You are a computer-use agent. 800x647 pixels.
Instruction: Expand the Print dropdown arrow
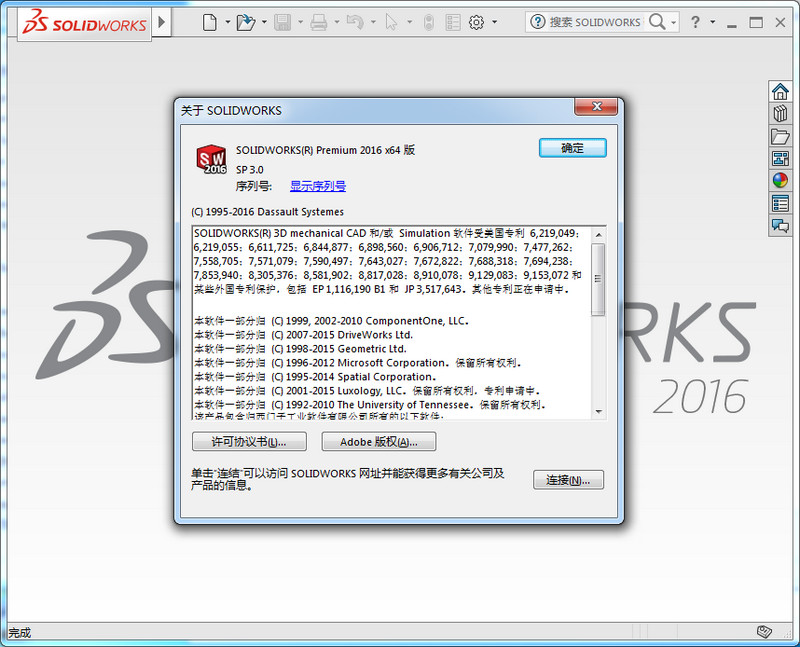pos(337,21)
